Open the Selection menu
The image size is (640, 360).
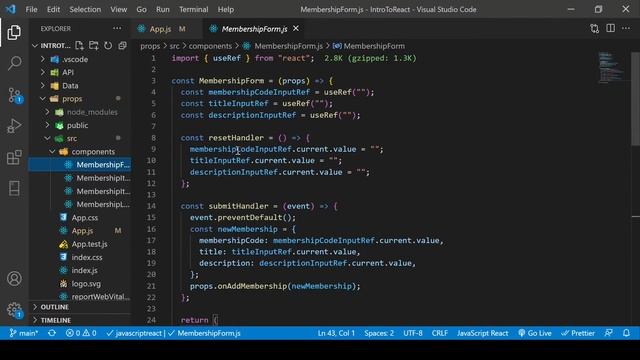point(85,9)
